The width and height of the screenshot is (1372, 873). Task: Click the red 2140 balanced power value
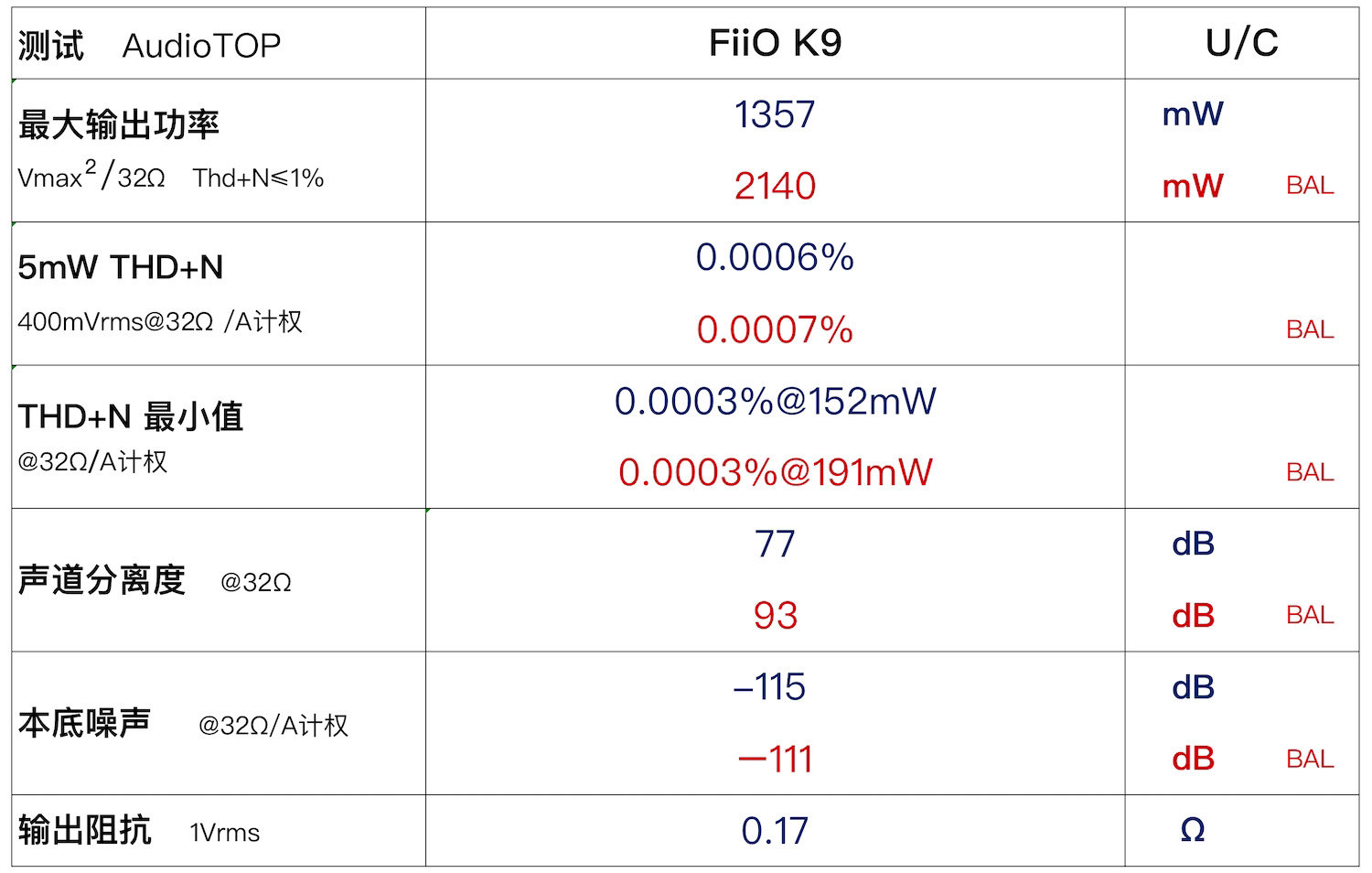pyautogui.click(x=775, y=187)
